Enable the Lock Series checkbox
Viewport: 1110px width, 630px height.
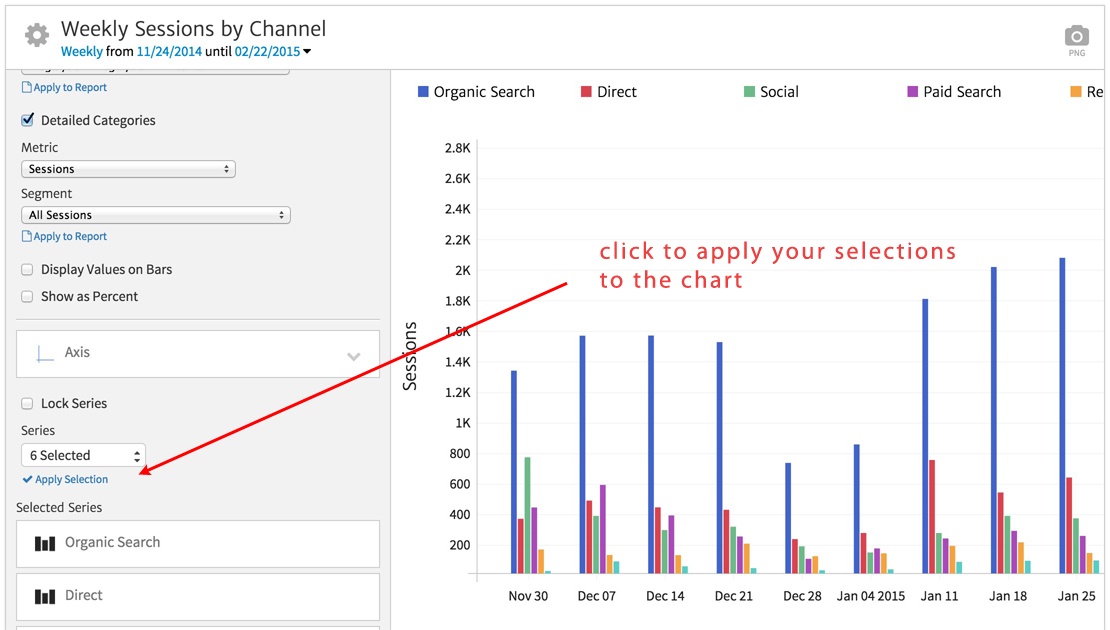28,404
